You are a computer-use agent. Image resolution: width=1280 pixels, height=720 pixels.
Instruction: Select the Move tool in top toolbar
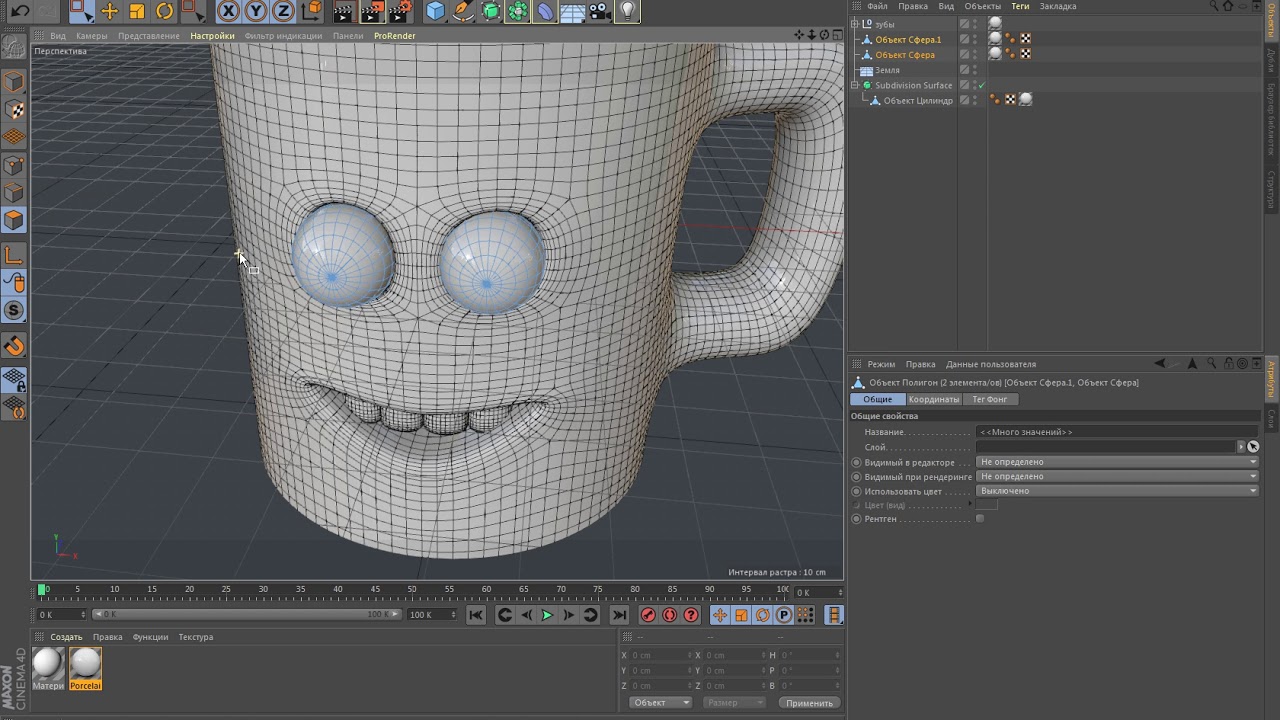tap(110, 11)
